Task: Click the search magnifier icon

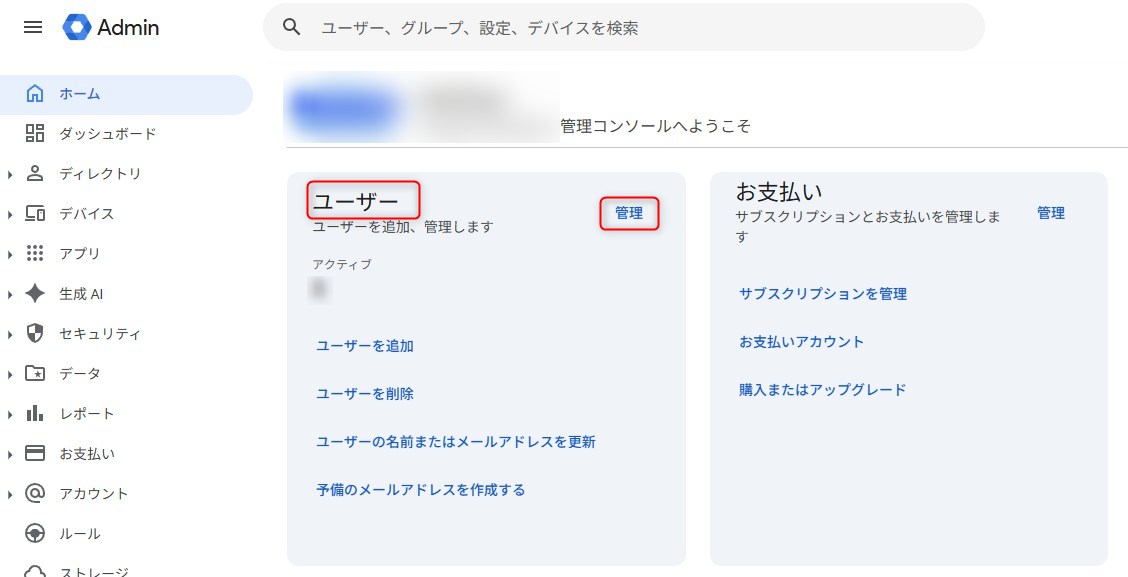Action: pos(292,28)
